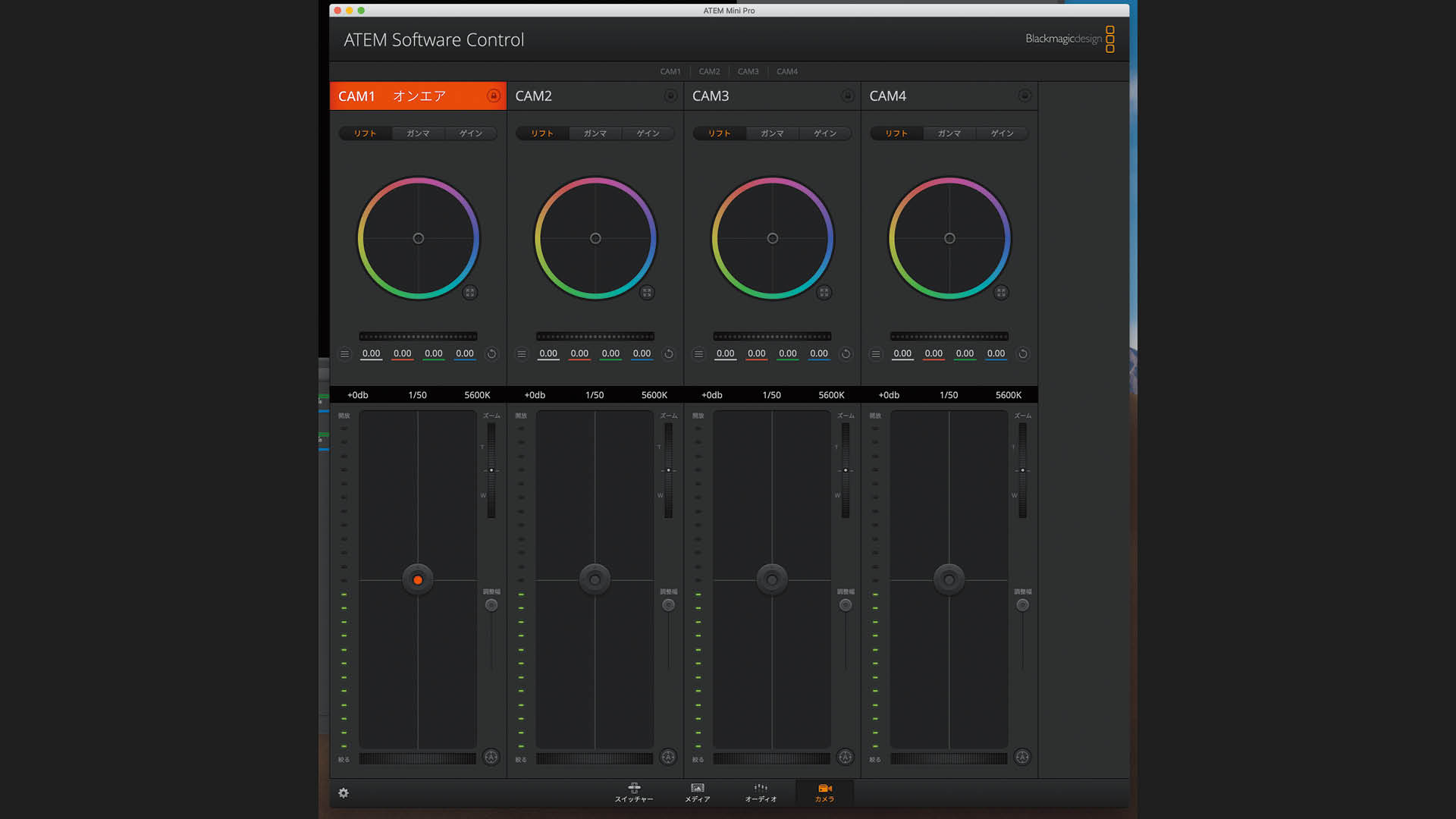Image resolution: width=1456 pixels, height=819 pixels.
Task: Open the CAM1 color settings menu icon
Action: 344,354
